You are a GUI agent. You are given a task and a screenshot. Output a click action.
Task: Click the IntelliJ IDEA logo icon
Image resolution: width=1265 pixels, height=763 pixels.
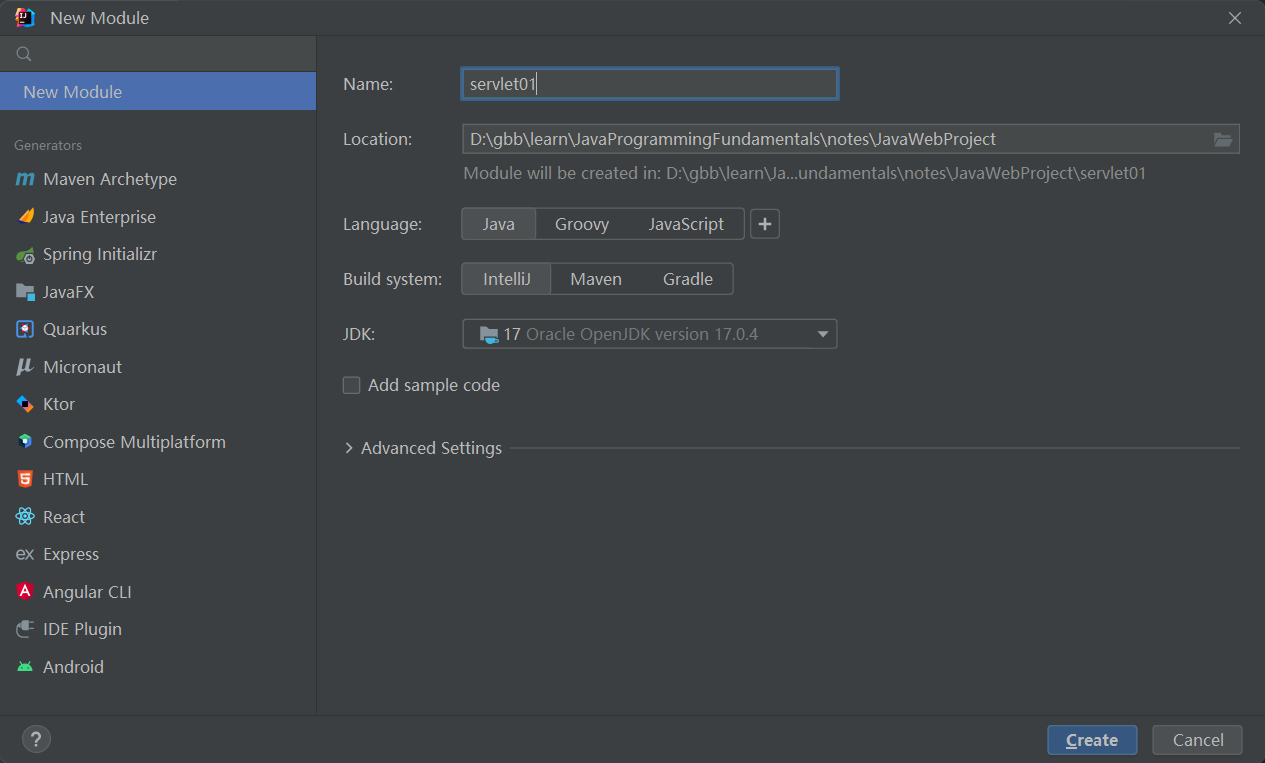[x=25, y=17]
